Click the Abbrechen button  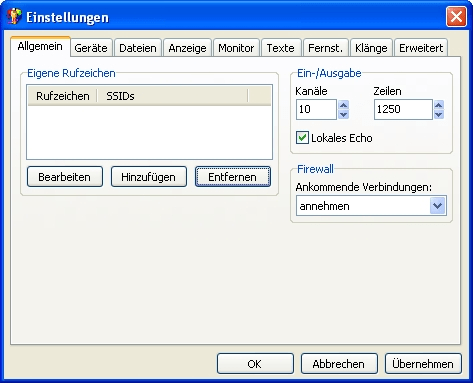[x=339, y=364]
